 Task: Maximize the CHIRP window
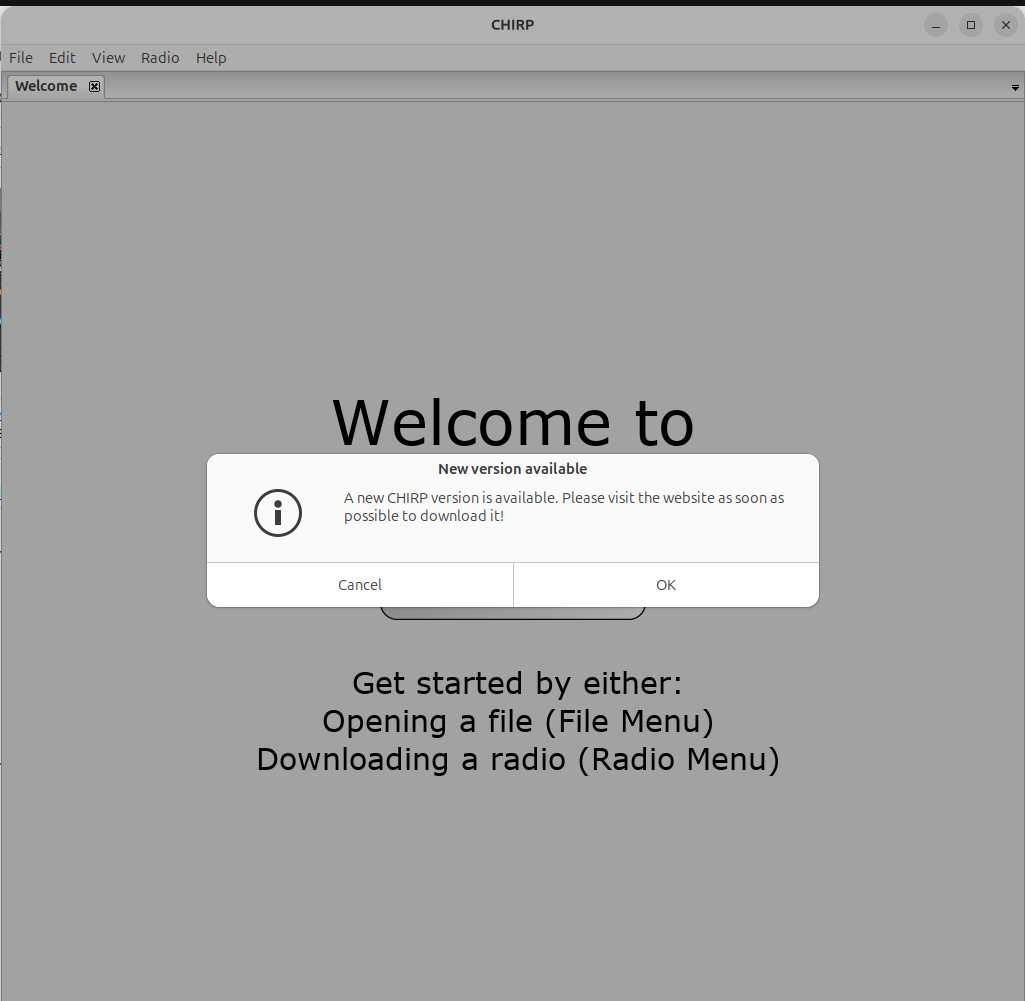coord(971,25)
